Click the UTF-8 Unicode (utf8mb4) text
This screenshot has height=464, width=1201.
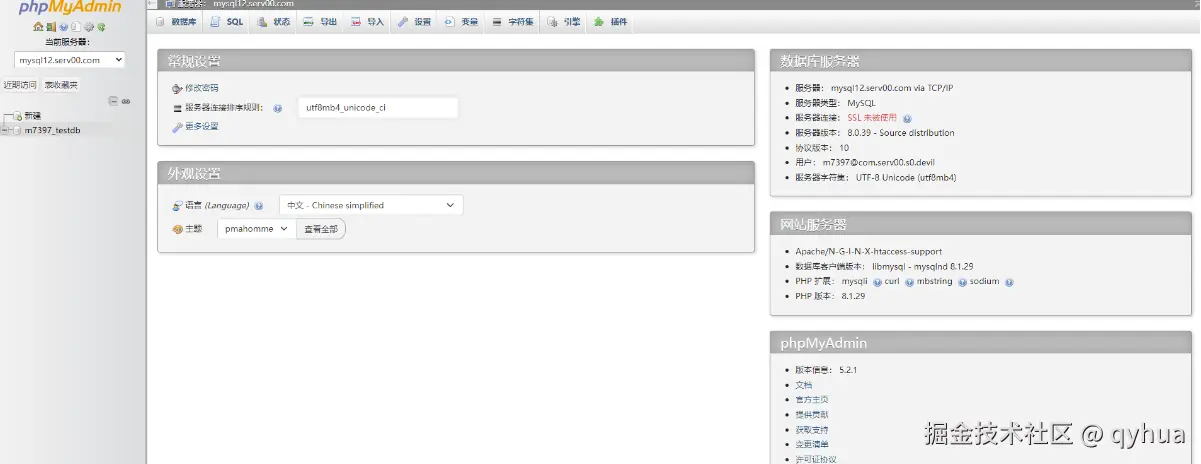click(905, 177)
